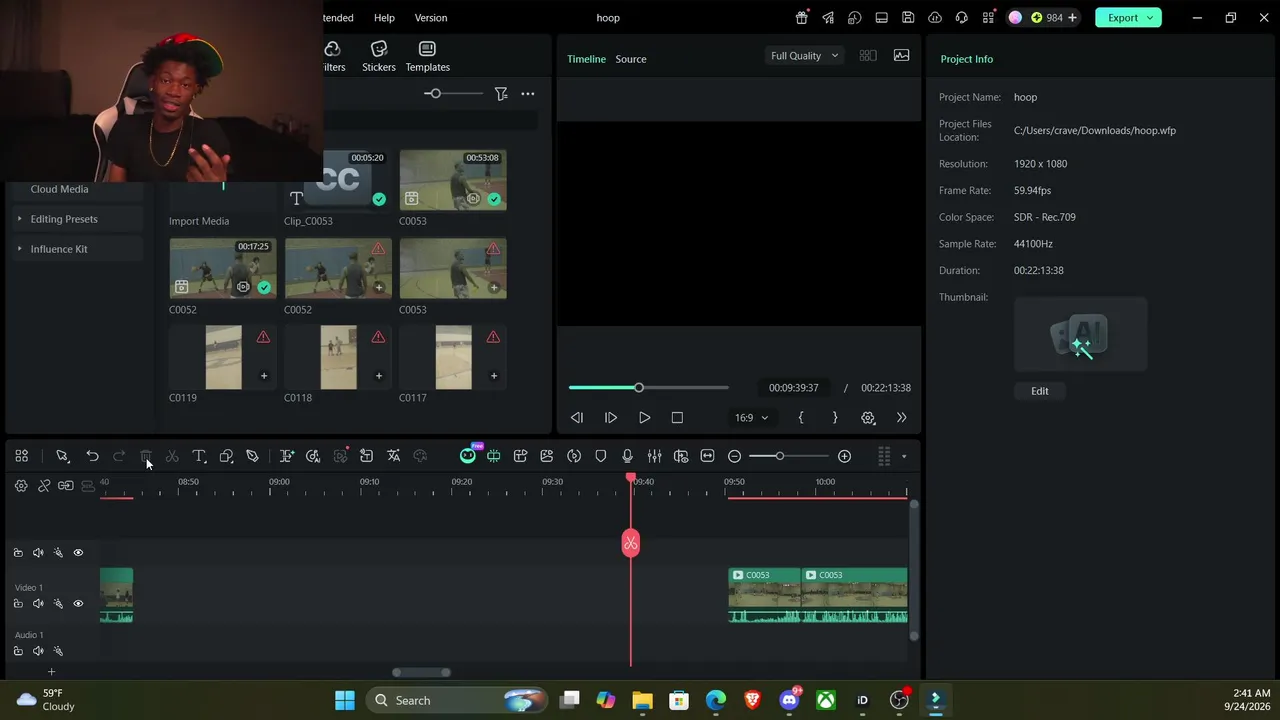Open the 16:9 aspect ratio dropdown
This screenshot has width=1280, height=720.
click(752, 418)
